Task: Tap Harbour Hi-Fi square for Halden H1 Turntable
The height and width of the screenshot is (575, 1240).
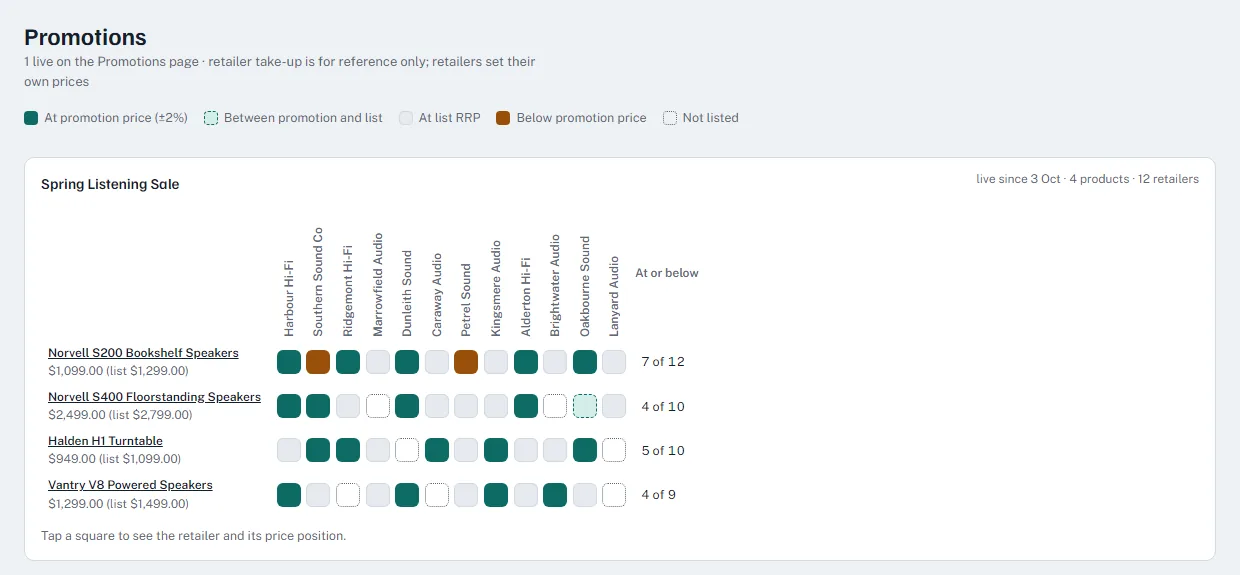Action: (x=289, y=450)
